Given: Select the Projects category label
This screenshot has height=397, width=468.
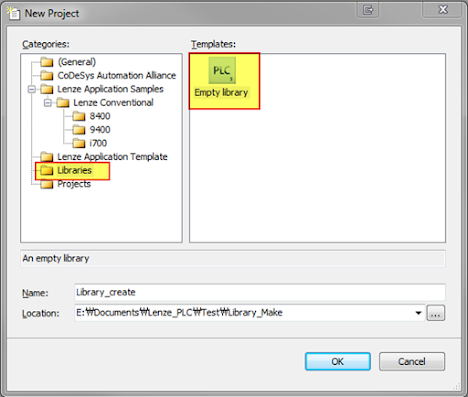Looking at the screenshot, I should tap(74, 184).
